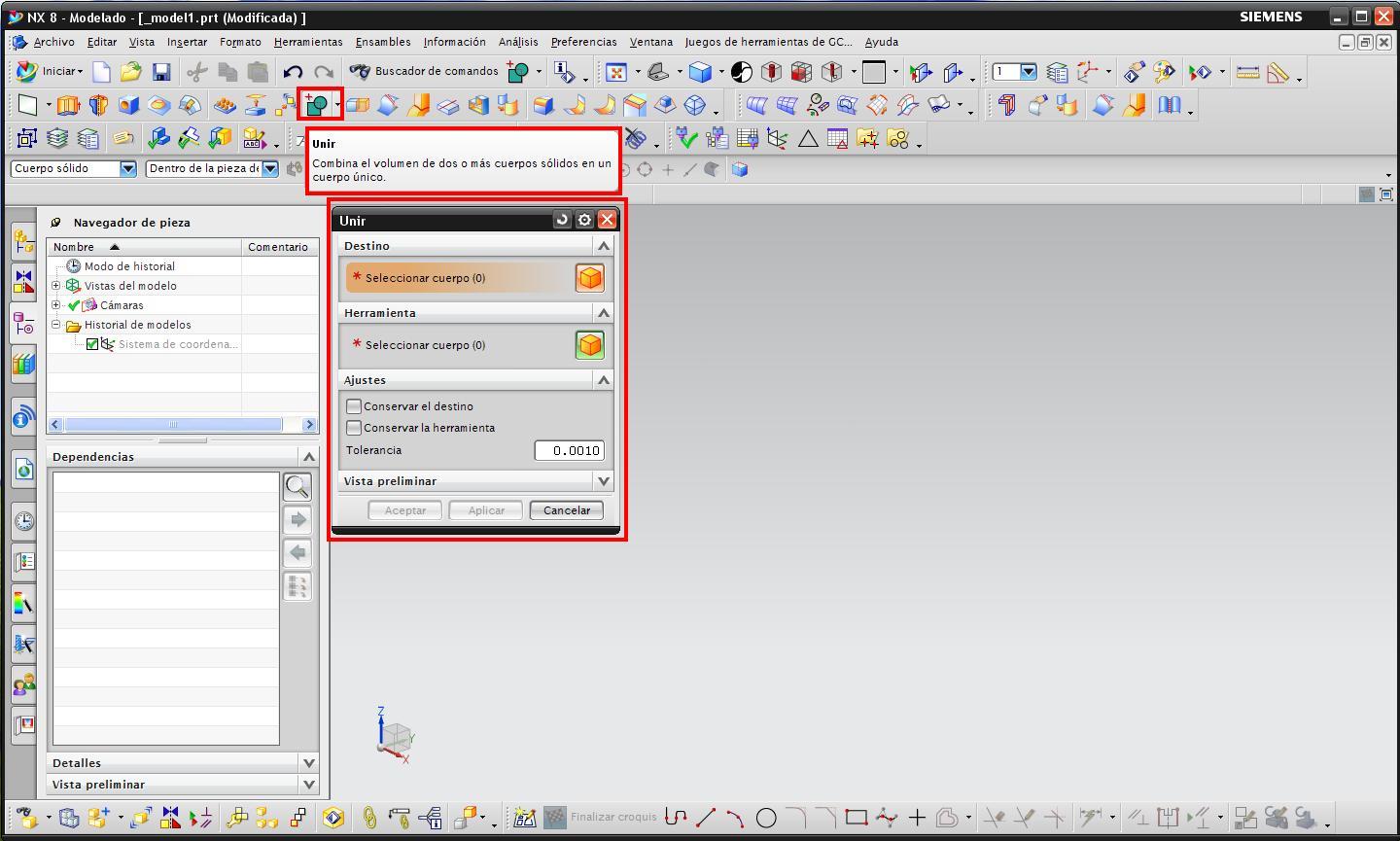The width and height of the screenshot is (1400, 841).
Task: Reset the Unir dialog
Action: (x=562, y=220)
